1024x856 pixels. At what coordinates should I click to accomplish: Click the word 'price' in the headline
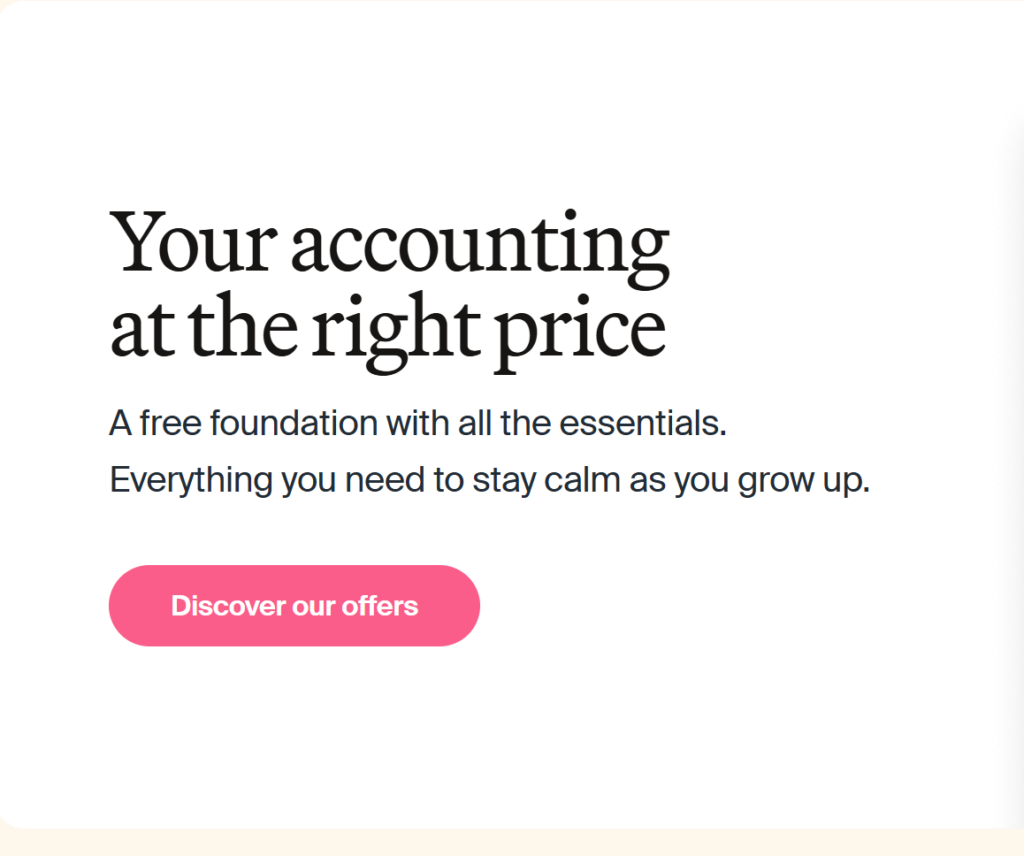[x=579, y=334]
